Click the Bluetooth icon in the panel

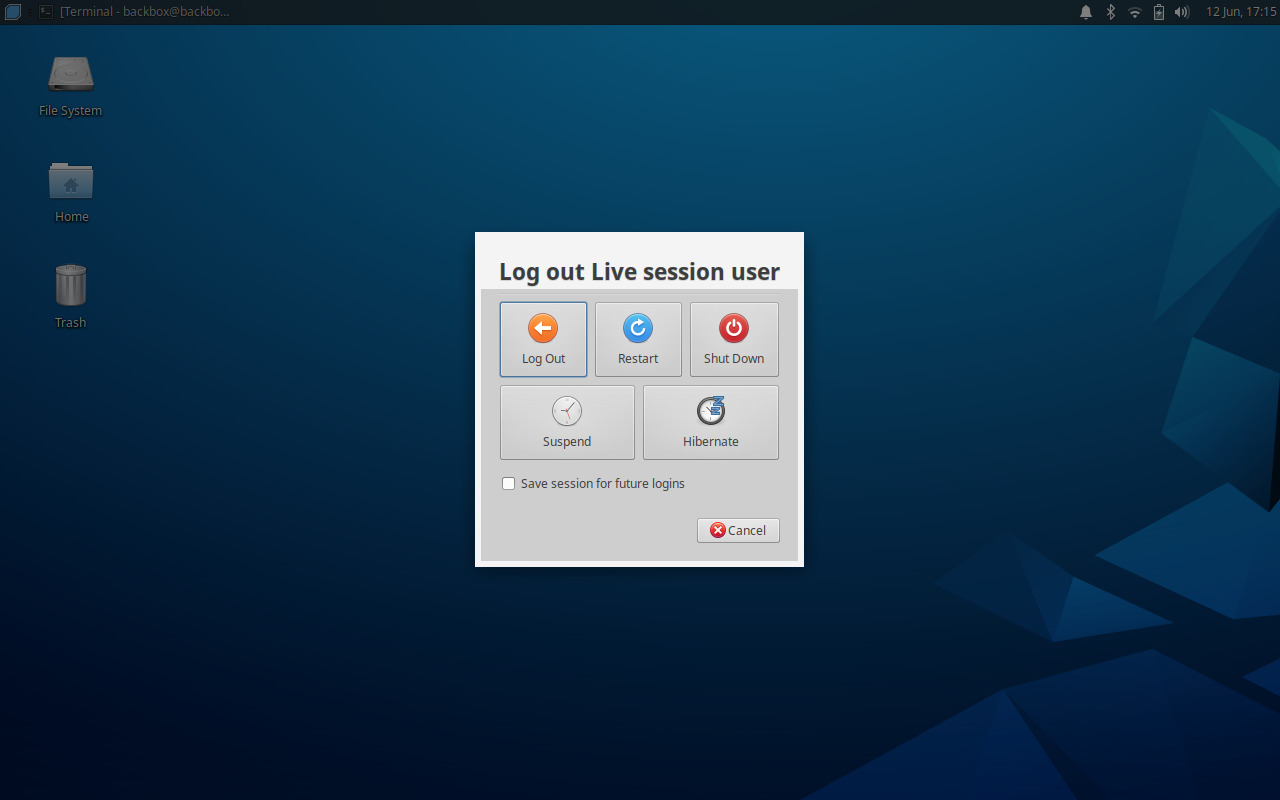pyautogui.click(x=1110, y=12)
